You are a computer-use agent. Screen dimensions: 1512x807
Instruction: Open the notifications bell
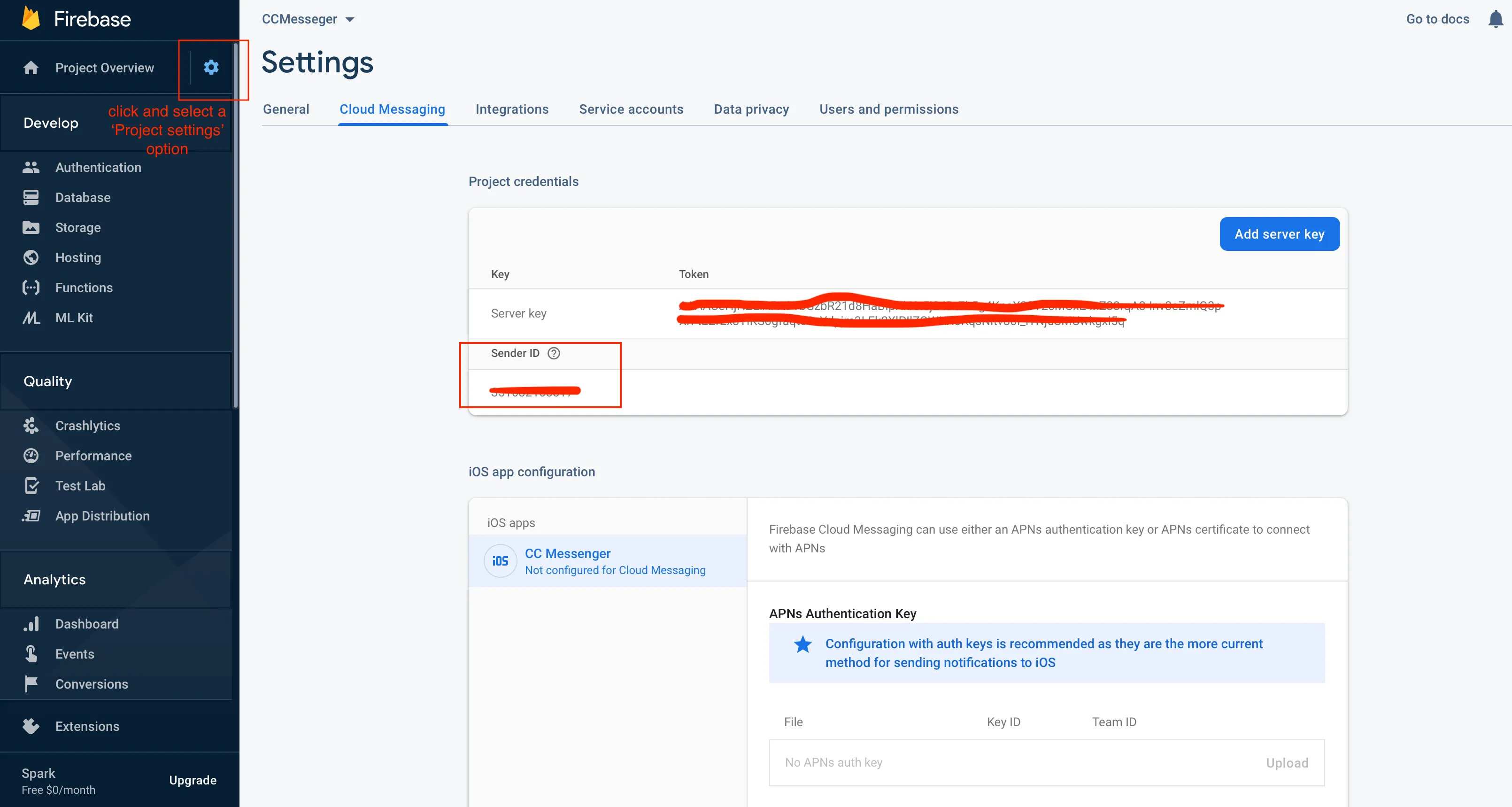point(1495,19)
